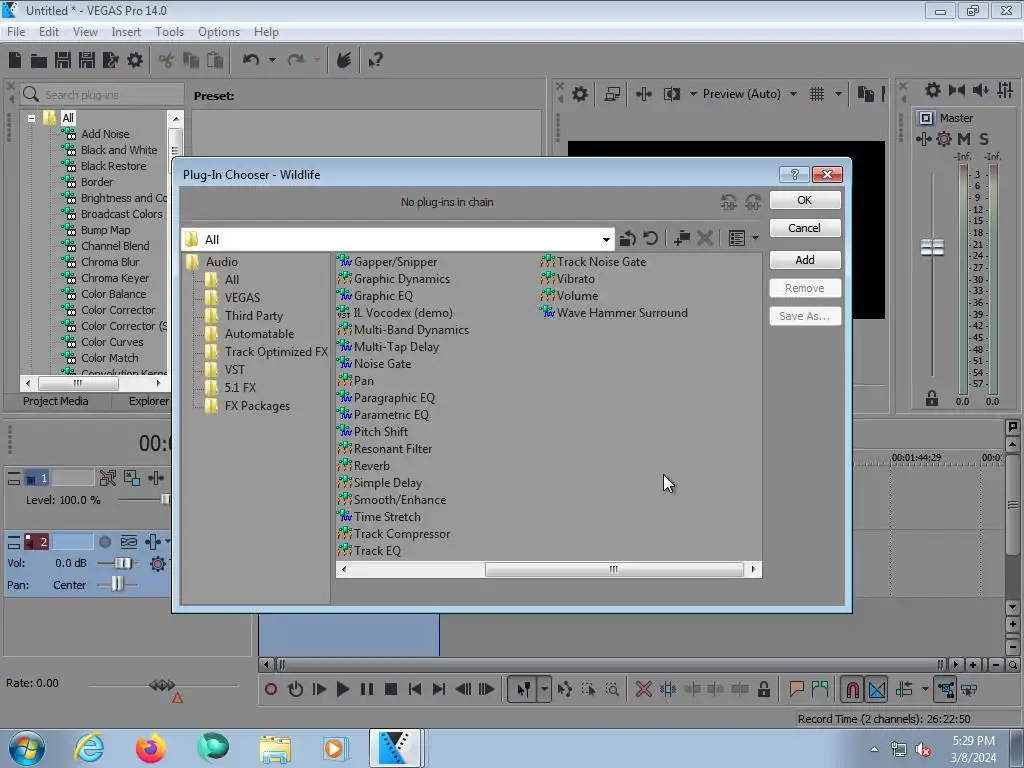Screen dimensions: 1024x768
Task: Switch to Explorer tab
Action: click(x=148, y=401)
